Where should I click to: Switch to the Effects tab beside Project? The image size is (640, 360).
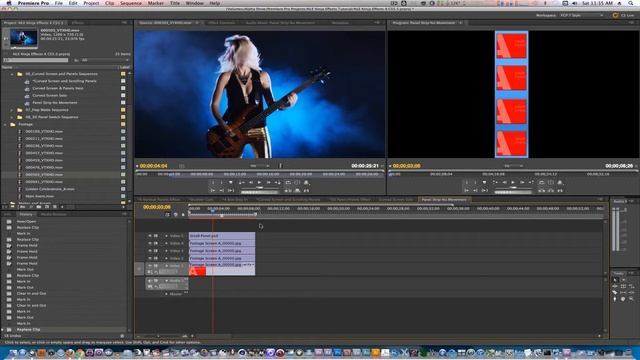pos(78,23)
